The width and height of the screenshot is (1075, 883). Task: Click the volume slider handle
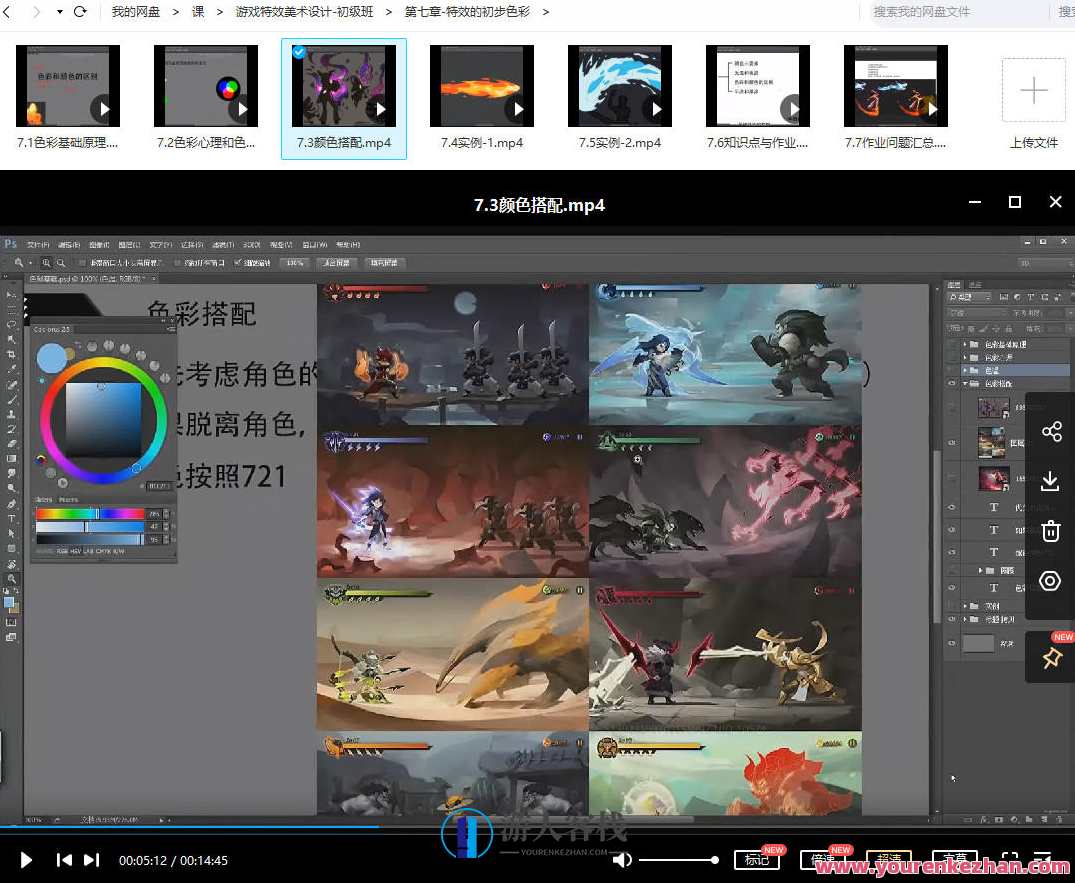click(714, 860)
